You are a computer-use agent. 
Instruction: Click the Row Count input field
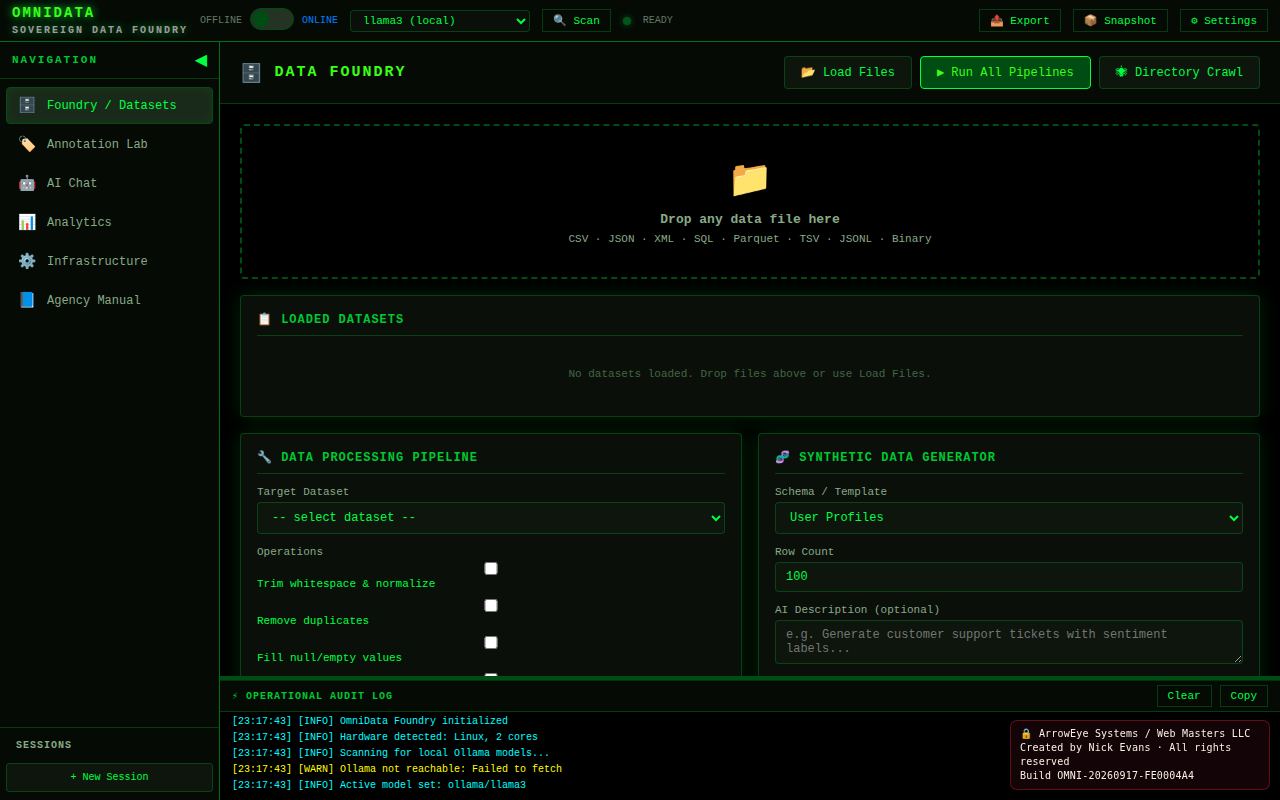click(1009, 577)
